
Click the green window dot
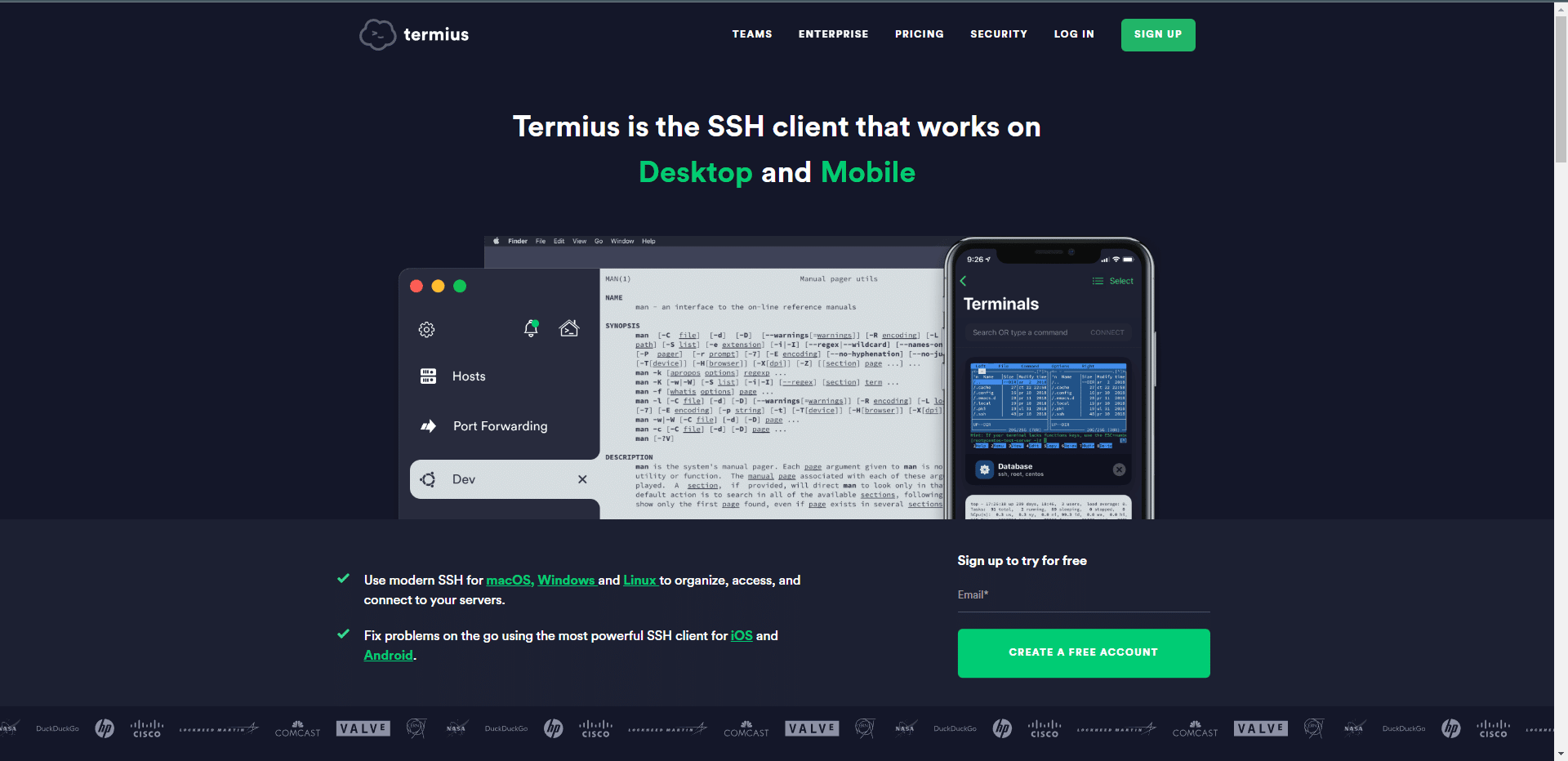tap(460, 286)
